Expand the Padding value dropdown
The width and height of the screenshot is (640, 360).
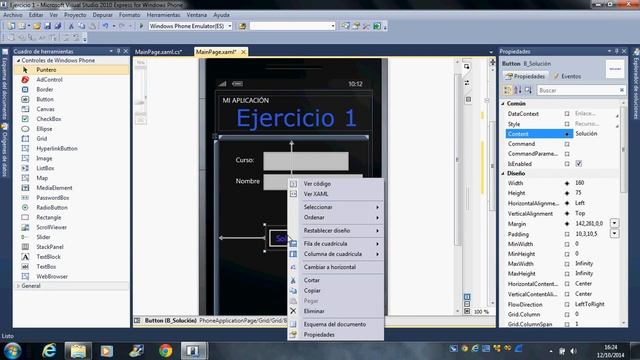point(614,233)
